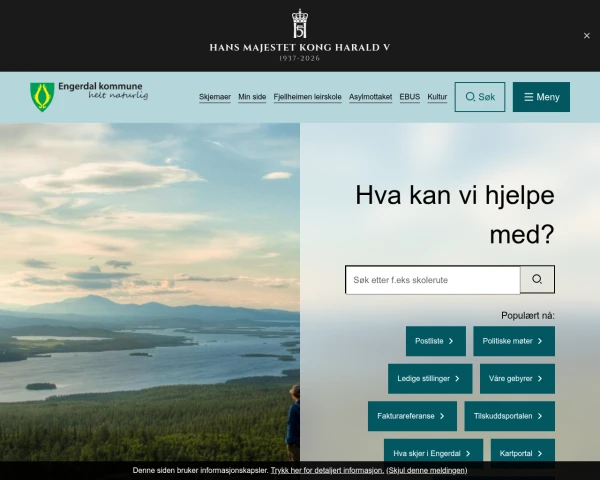
Task: Open the Tilskuddsportalen shortcut
Action: pyautogui.click(x=510, y=416)
